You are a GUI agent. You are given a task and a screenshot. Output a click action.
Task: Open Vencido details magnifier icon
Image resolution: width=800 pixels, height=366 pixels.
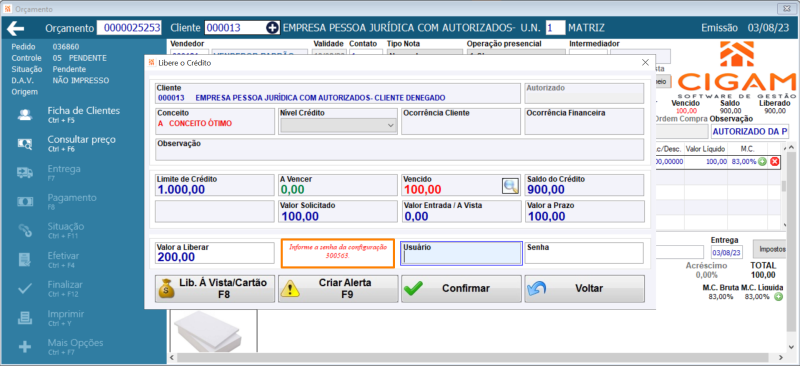(510, 186)
